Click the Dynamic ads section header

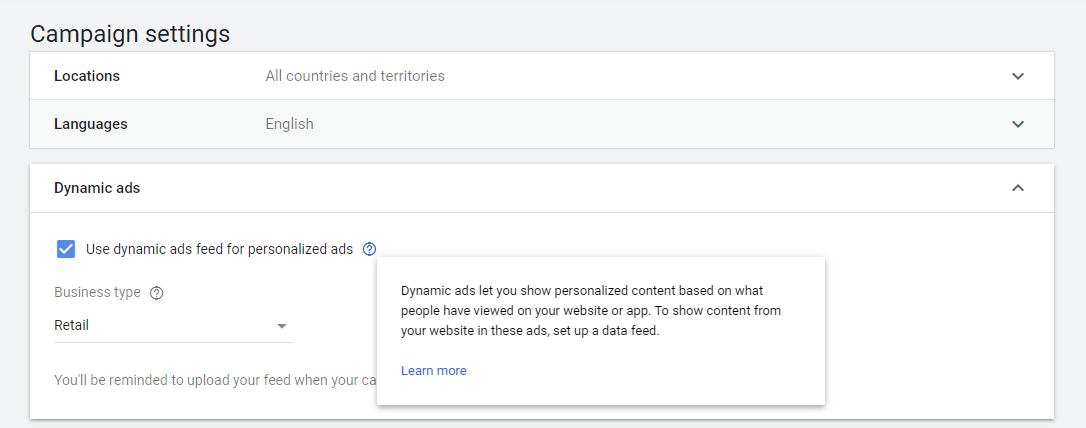[x=97, y=188]
